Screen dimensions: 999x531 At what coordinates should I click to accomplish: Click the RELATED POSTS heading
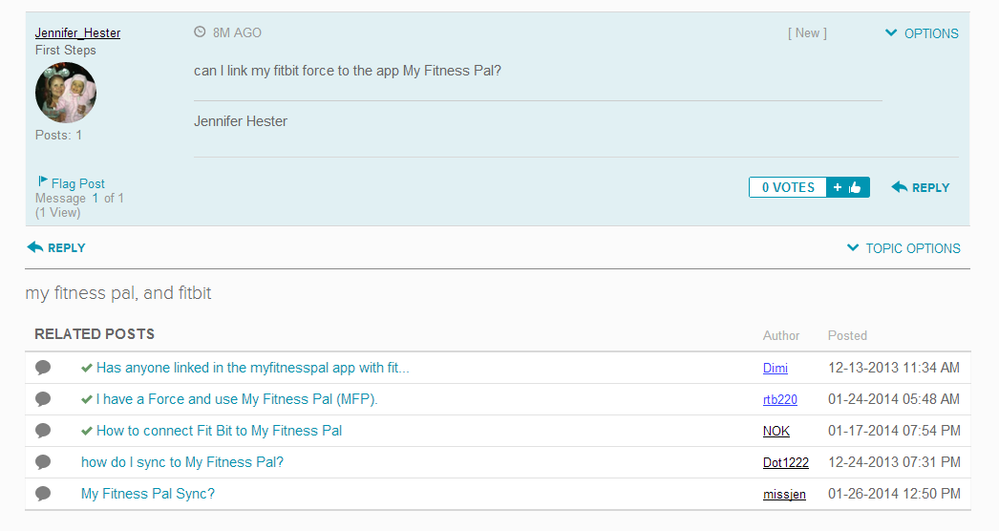(x=94, y=334)
